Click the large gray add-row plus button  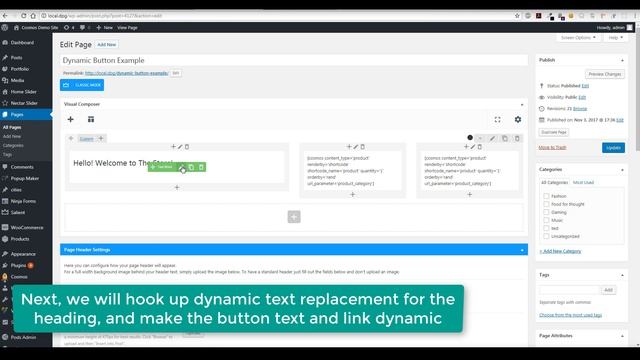click(294, 217)
